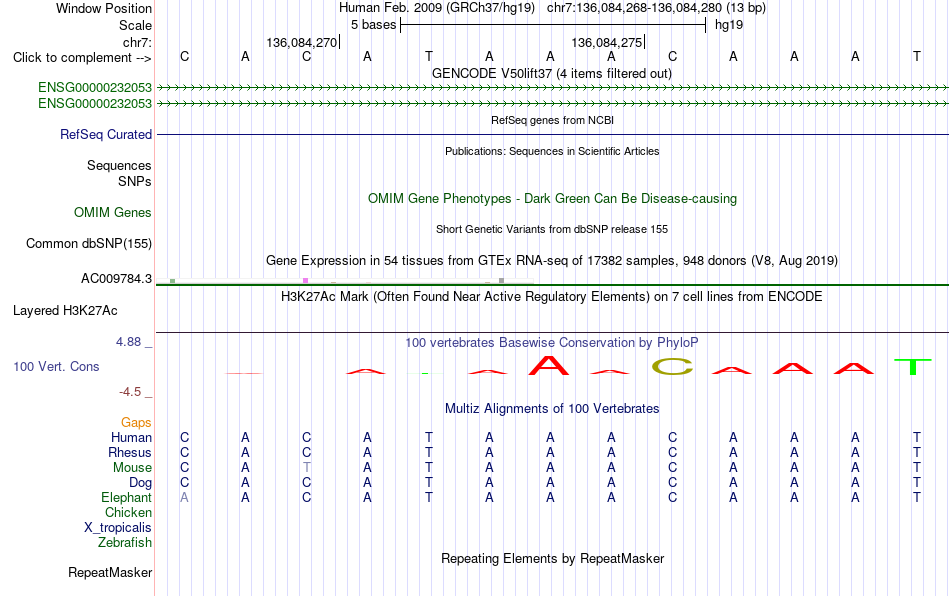Click the pink GTEx expression bar
Screen dimensions: 950x596
point(305,280)
